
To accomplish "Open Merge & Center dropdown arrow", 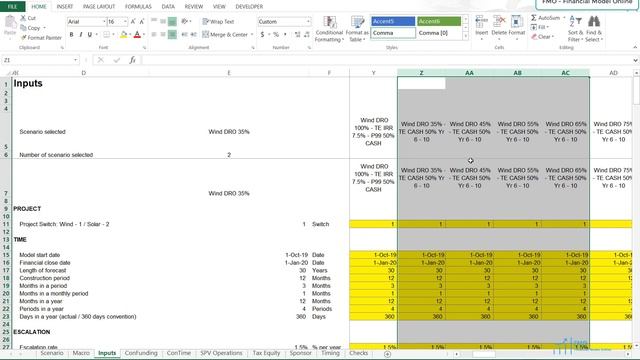I will point(252,34).
